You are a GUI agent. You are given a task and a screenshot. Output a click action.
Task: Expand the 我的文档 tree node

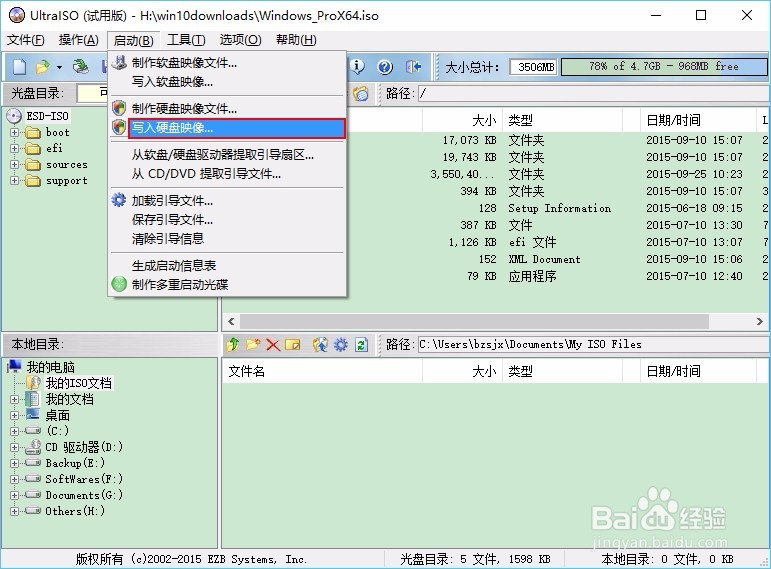point(14,399)
